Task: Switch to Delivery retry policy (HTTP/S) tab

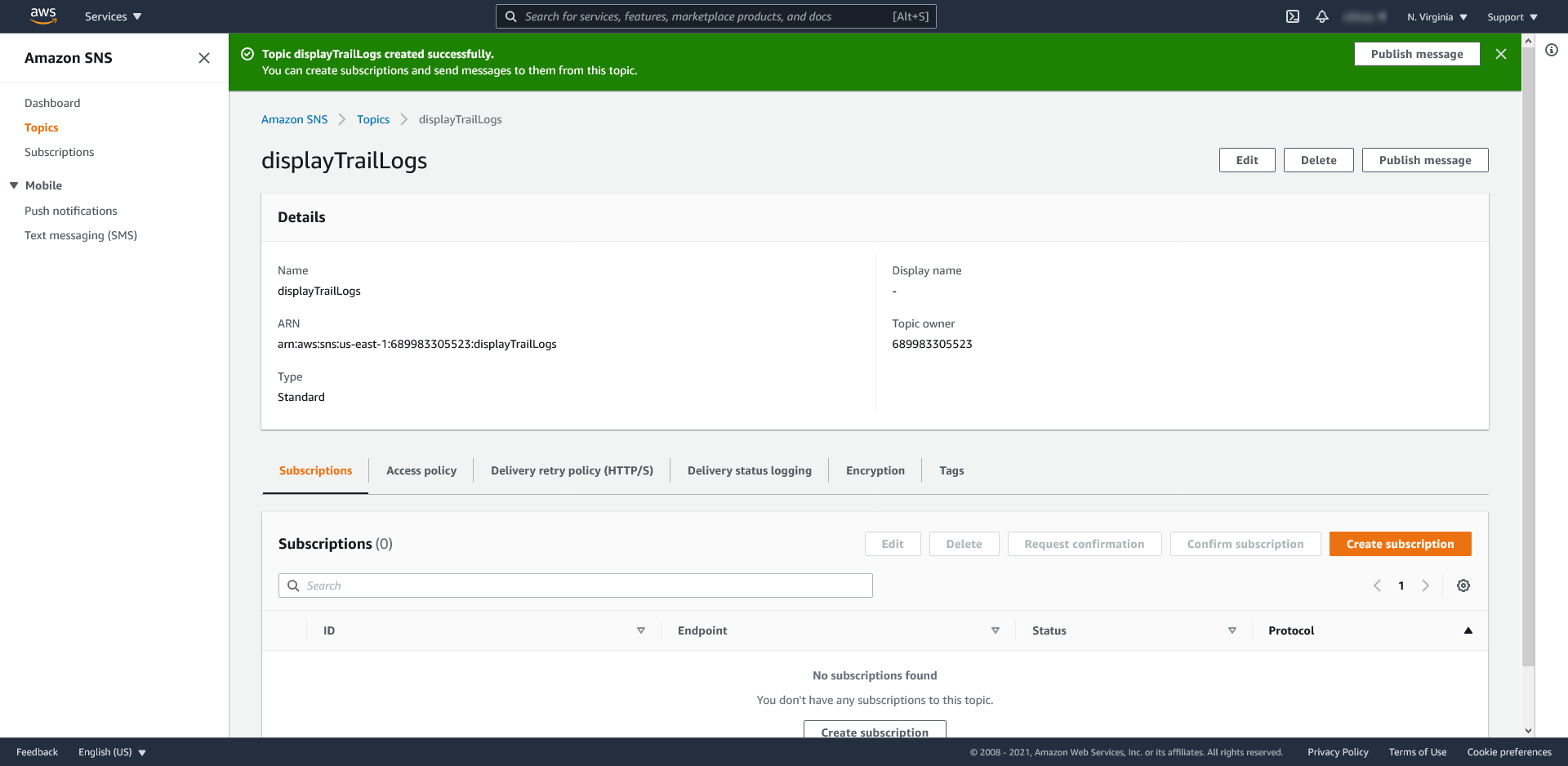Action: point(572,470)
